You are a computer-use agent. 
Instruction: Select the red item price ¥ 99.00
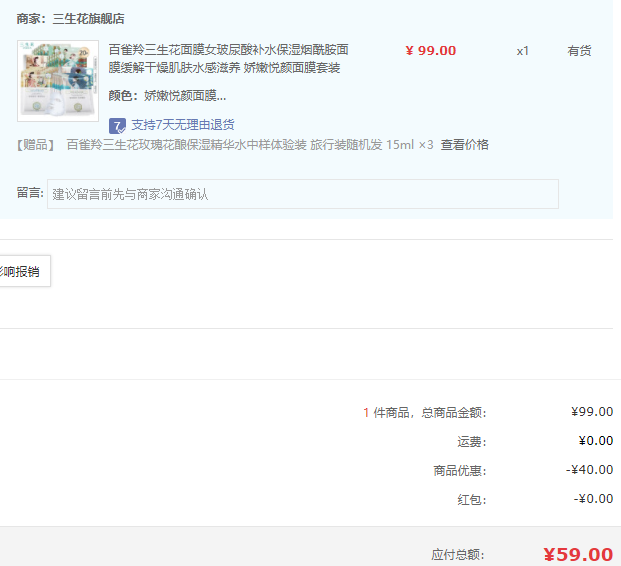coord(431,51)
